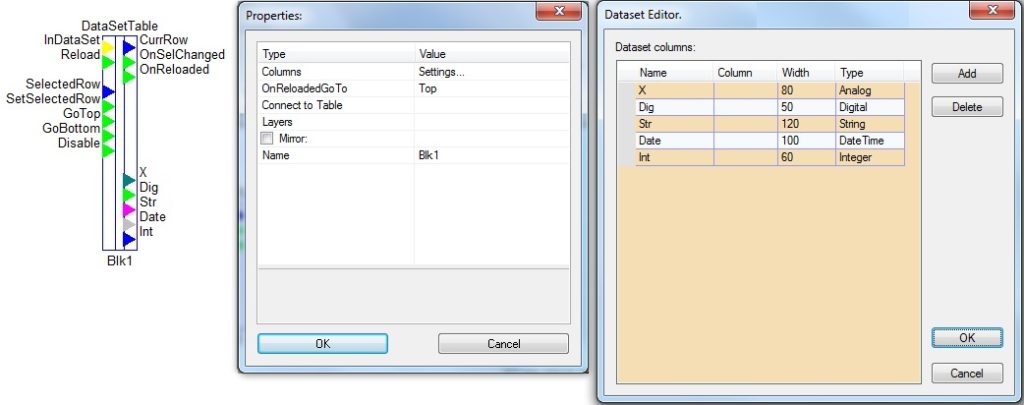1024x405 pixels.
Task: Open Columns 'Settings...' value in Properties
Action: pos(492,72)
